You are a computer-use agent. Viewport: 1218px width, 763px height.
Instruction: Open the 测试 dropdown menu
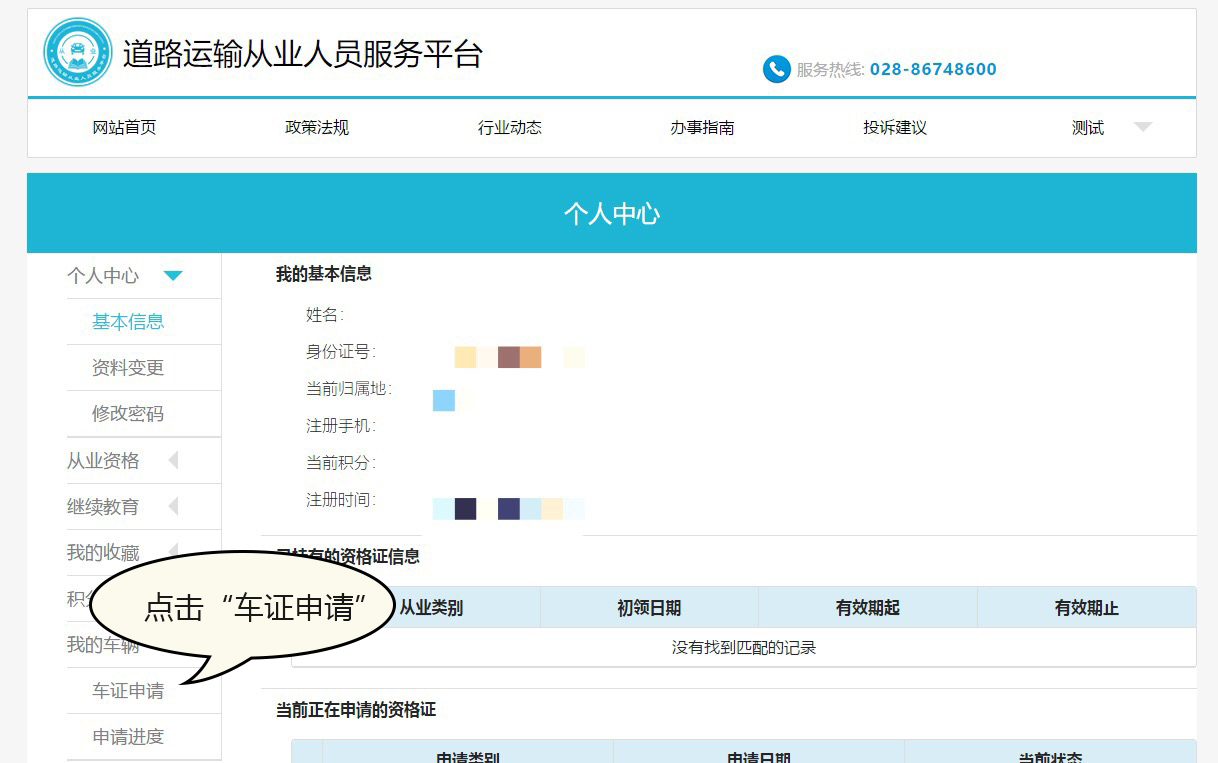[x=1088, y=127]
